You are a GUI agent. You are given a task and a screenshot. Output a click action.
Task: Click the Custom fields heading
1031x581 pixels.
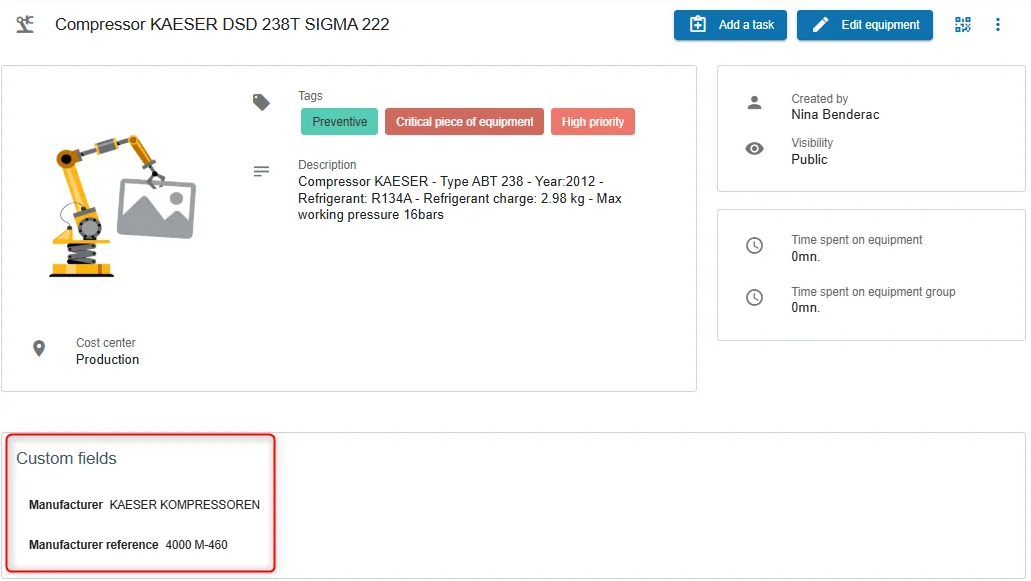(x=66, y=458)
